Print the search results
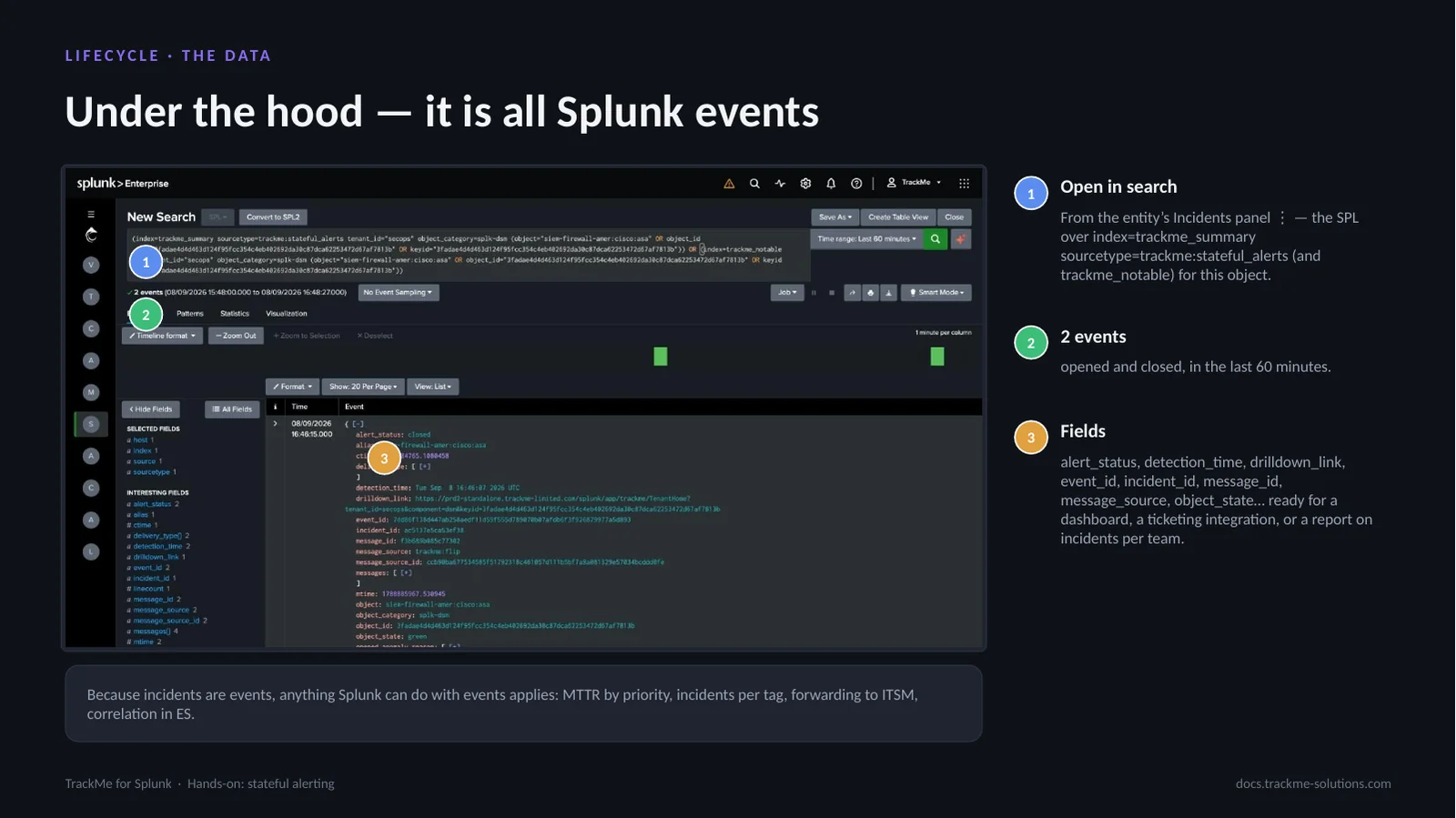This screenshot has height=818, width=1456. [x=870, y=292]
